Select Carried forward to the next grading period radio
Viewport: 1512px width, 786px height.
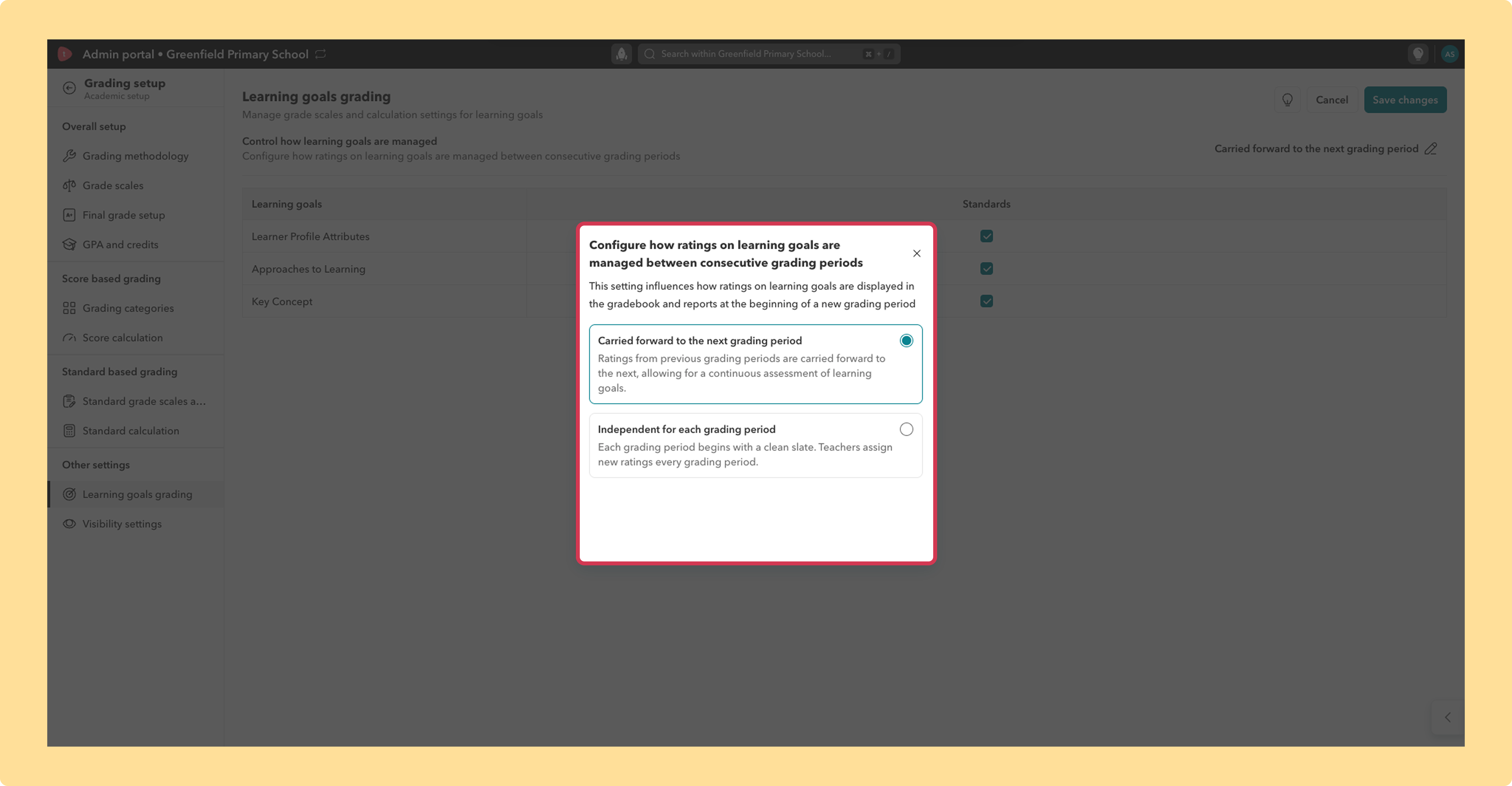coord(906,341)
